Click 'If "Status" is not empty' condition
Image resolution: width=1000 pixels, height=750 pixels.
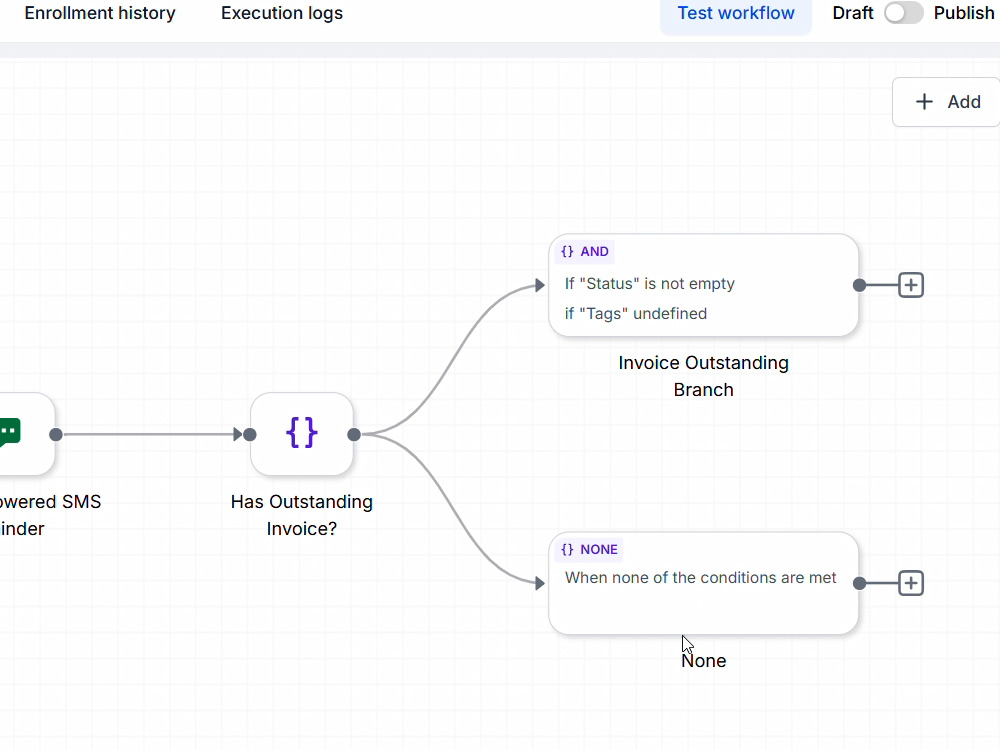coord(649,284)
